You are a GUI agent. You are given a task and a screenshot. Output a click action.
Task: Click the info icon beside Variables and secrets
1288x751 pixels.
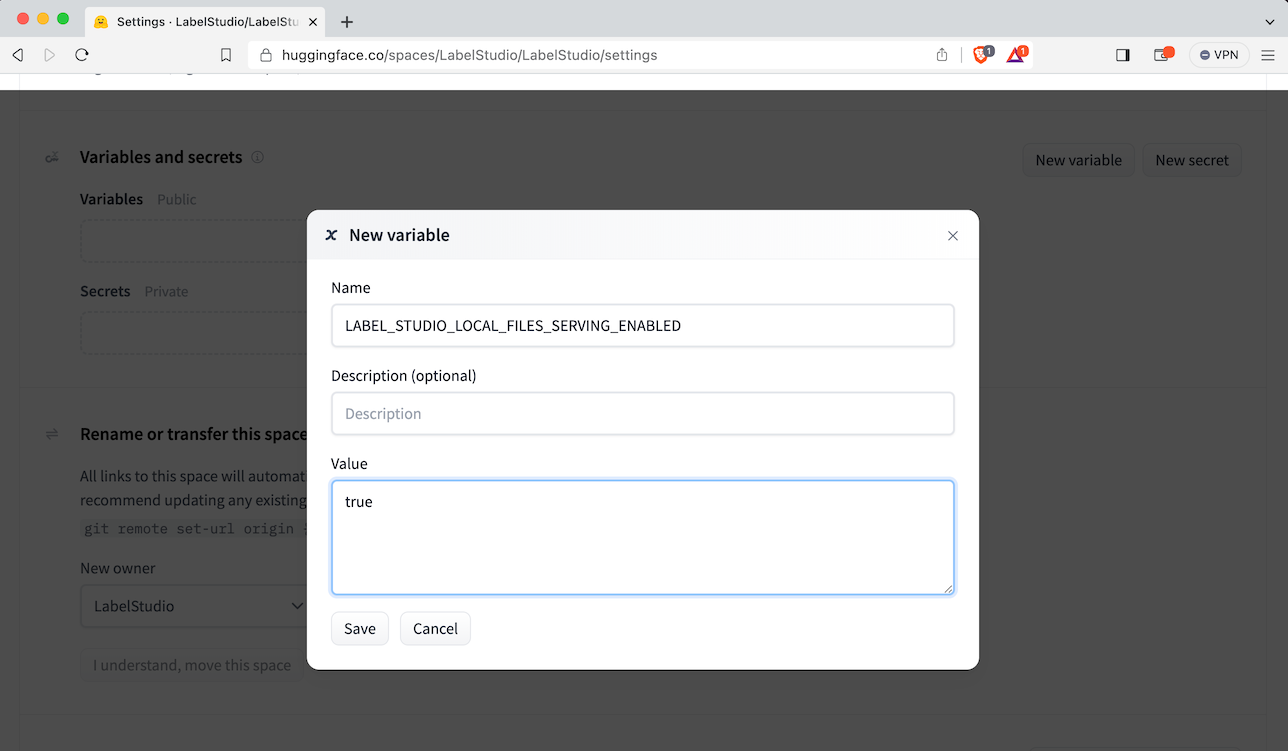click(257, 157)
